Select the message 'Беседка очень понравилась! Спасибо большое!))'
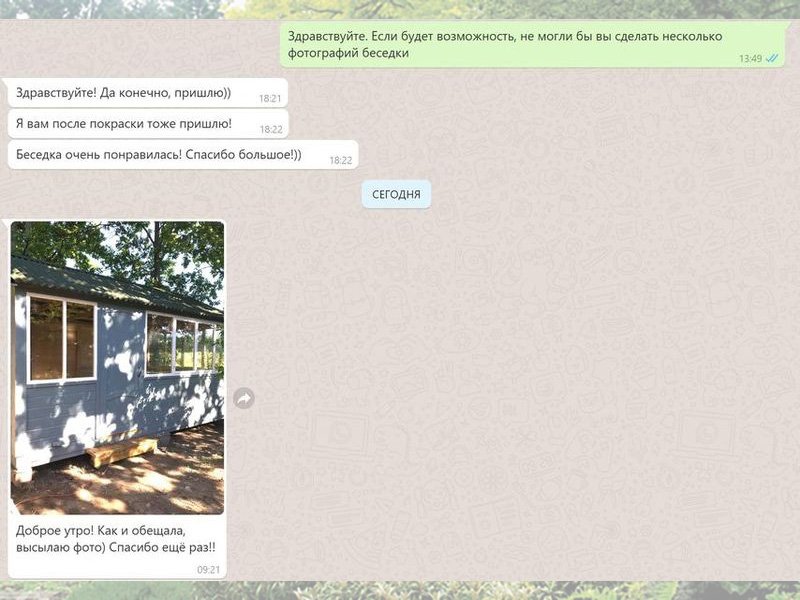This screenshot has width=800, height=600. coord(183,155)
